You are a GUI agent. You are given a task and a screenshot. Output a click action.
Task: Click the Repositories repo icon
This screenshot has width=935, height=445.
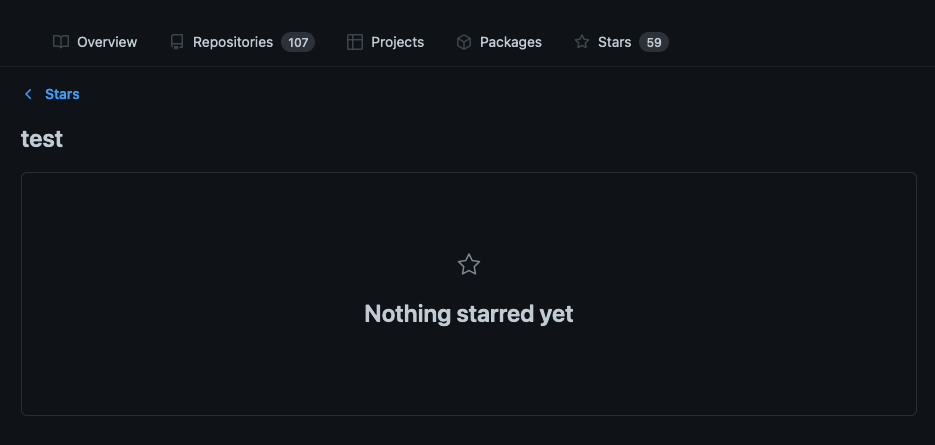(177, 42)
